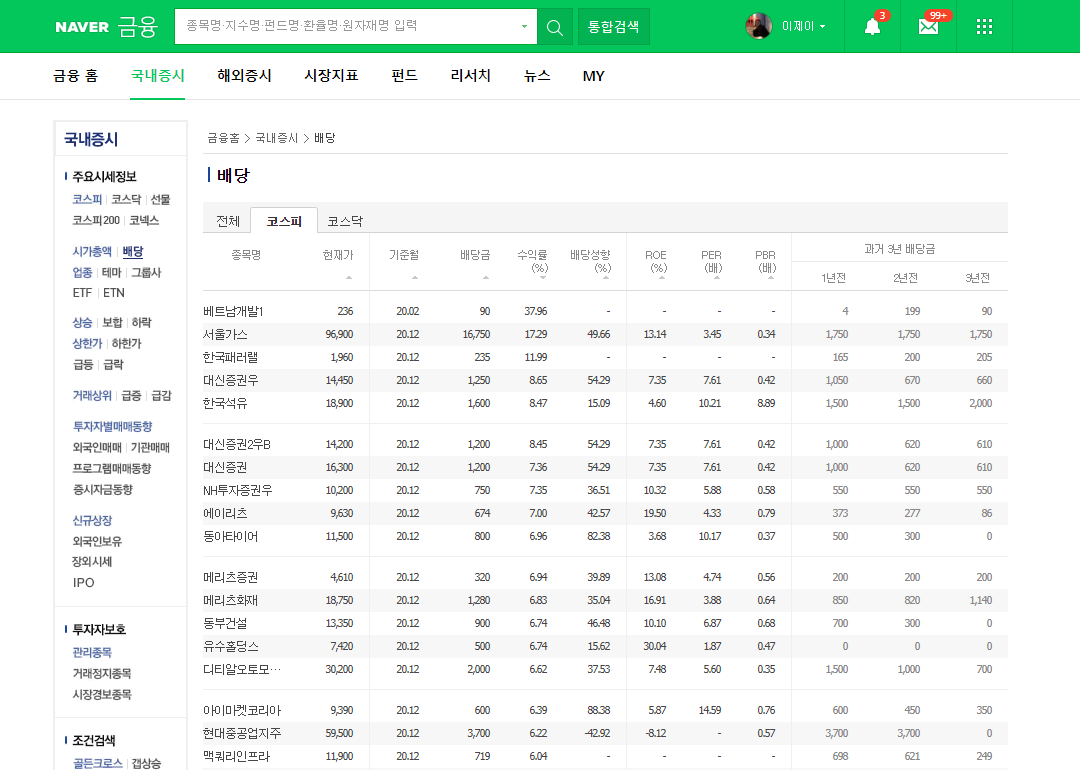Click the magnifier search icon
Image resolution: width=1080 pixels, height=770 pixels.
tap(554, 27)
